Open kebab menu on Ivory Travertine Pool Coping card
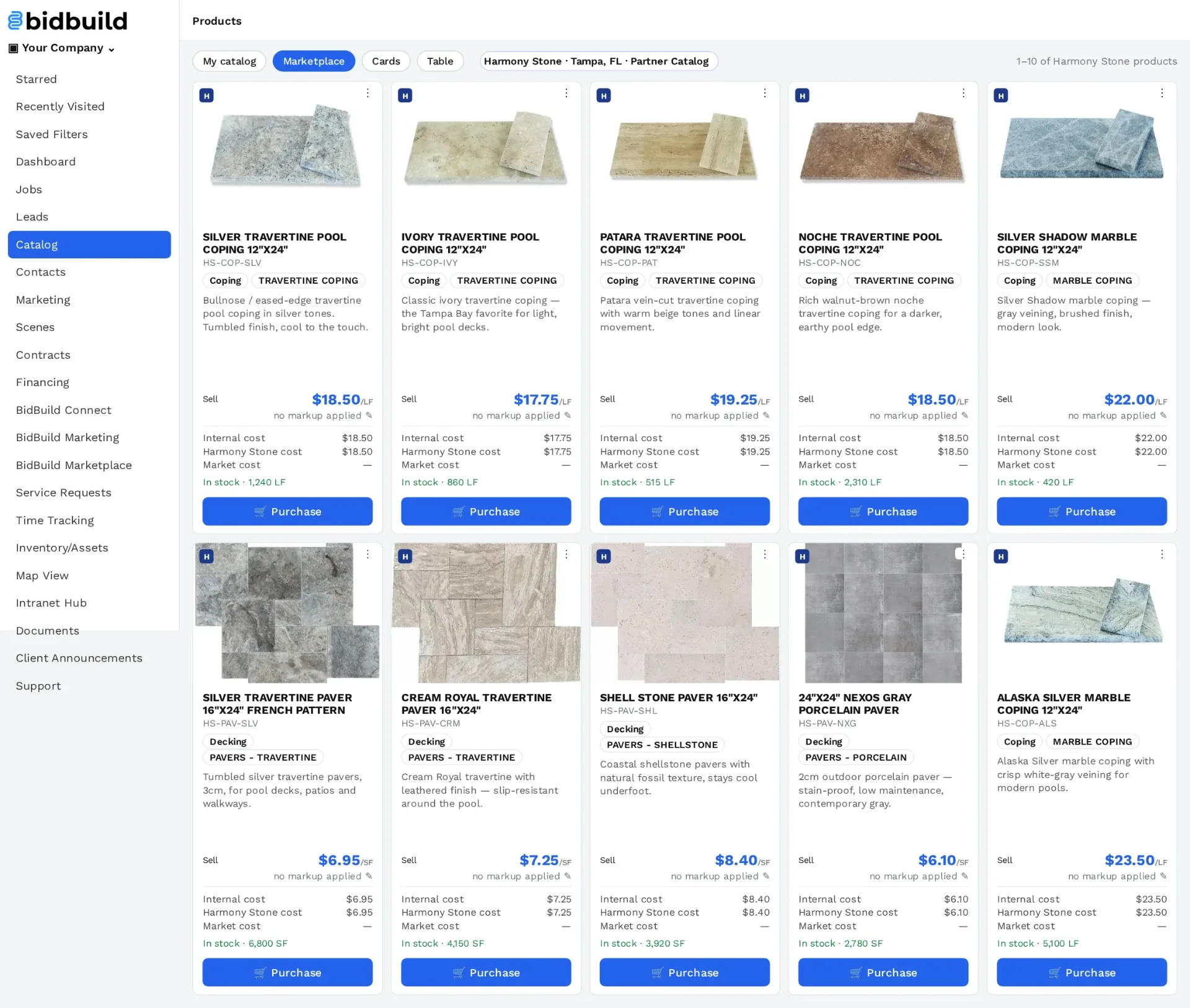This screenshot has height=1008, width=1190. coord(566,93)
